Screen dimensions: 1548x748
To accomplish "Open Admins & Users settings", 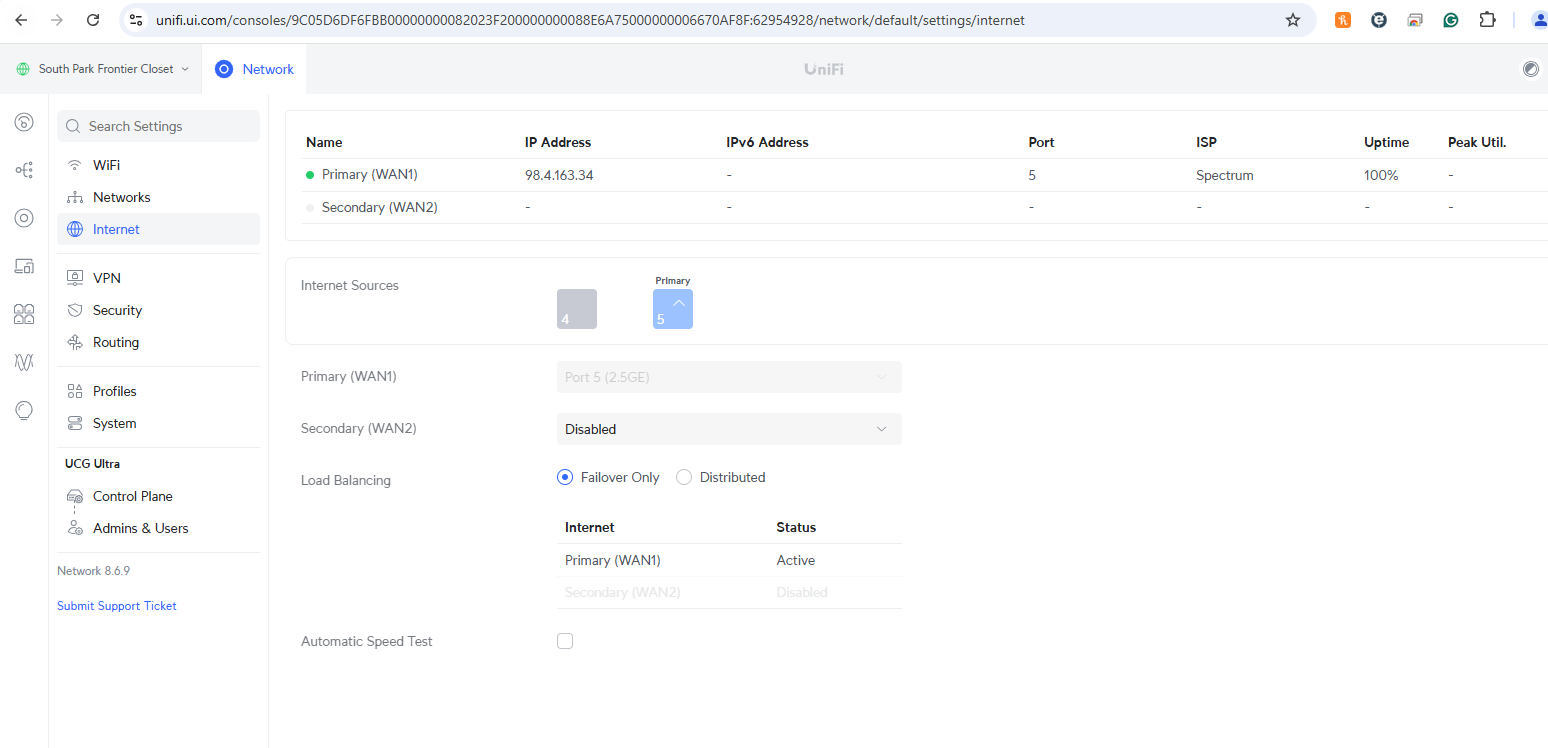I will click(140, 528).
